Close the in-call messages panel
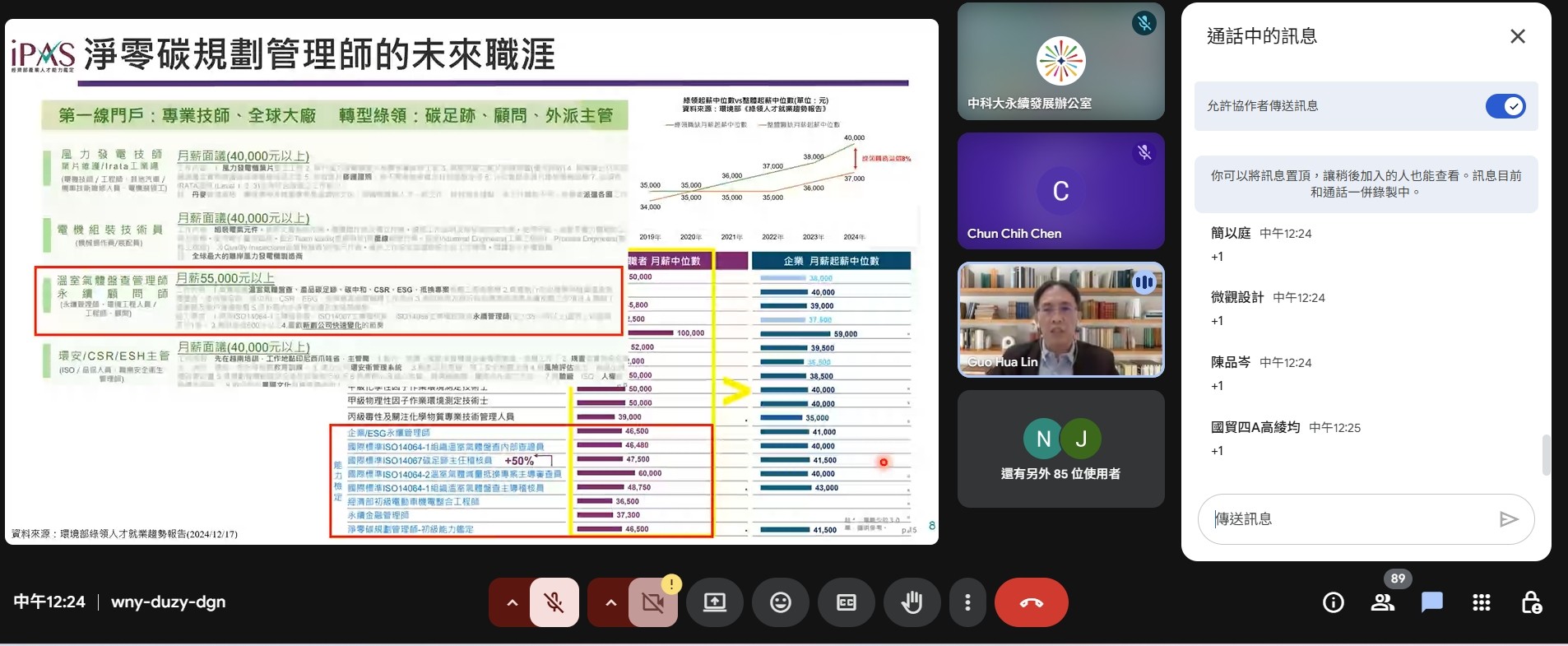 (1518, 36)
